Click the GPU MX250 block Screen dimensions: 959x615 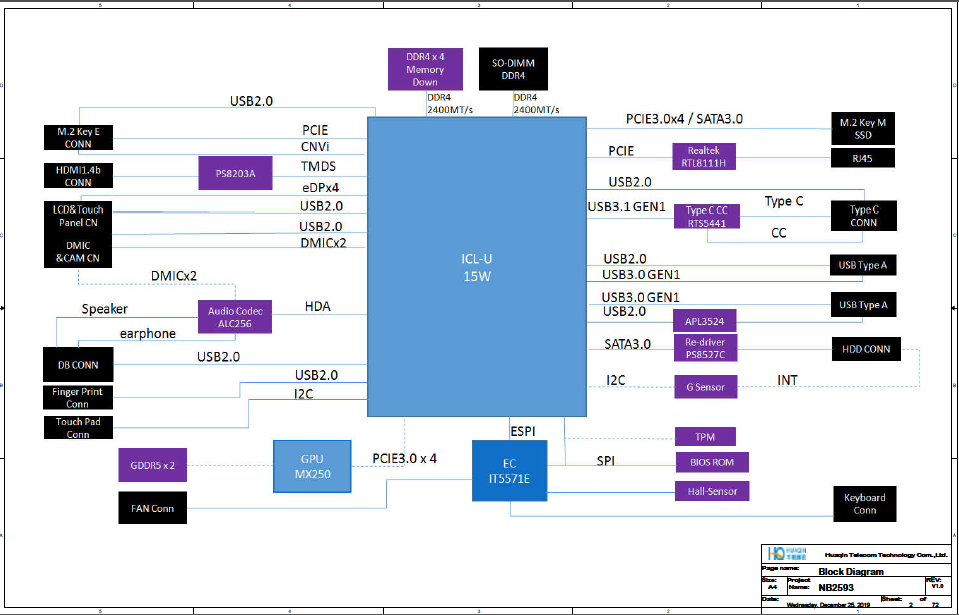312,466
